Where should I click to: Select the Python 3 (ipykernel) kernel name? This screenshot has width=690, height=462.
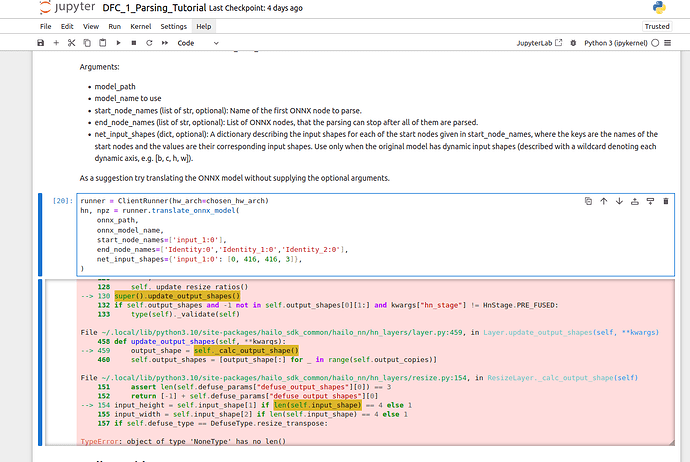pyautogui.click(x=614, y=44)
